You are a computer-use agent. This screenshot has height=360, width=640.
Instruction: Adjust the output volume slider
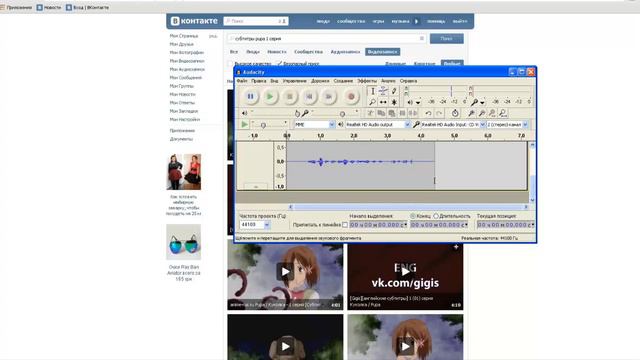click(x=273, y=113)
